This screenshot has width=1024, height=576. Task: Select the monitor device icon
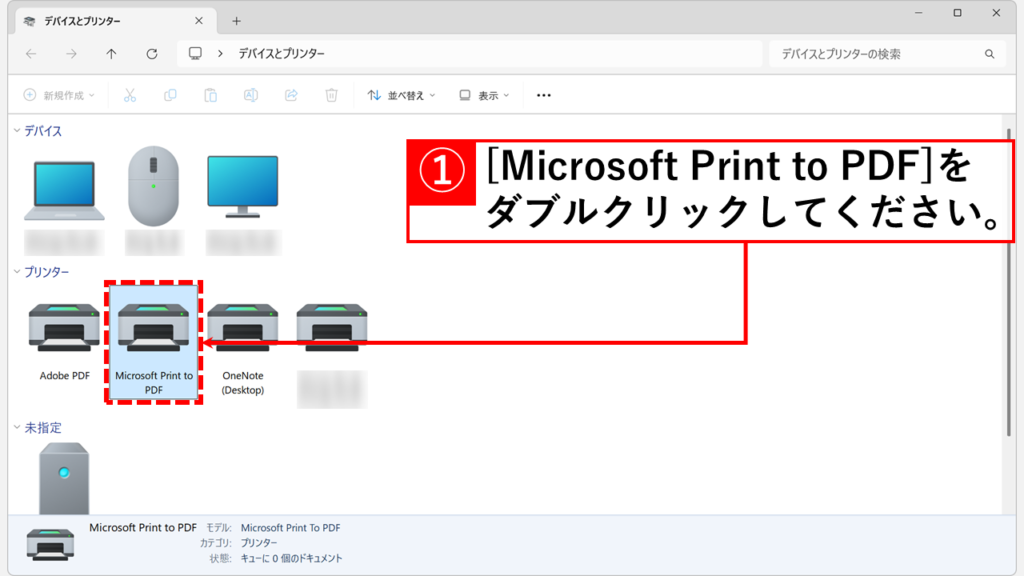pyautogui.click(x=242, y=187)
